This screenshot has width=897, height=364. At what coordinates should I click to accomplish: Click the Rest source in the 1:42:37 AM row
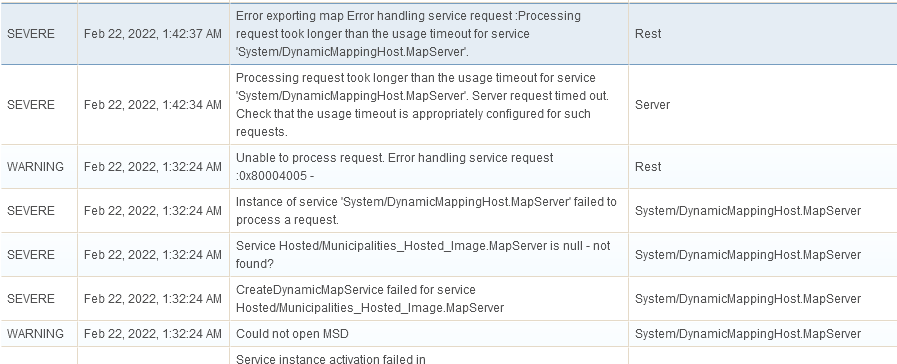[x=648, y=34]
